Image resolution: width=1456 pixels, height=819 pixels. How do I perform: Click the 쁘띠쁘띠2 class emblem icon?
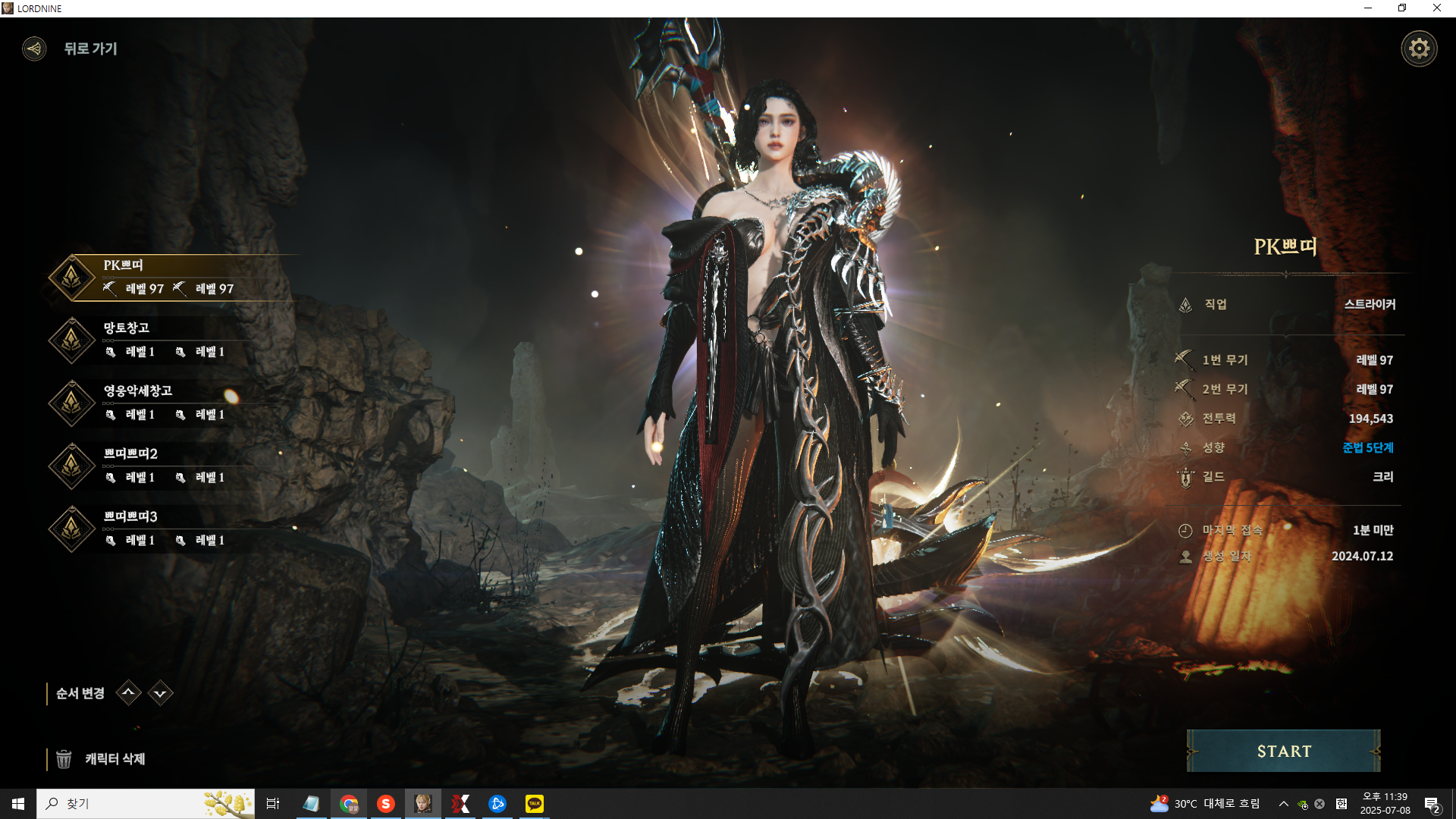pyautogui.click(x=71, y=466)
